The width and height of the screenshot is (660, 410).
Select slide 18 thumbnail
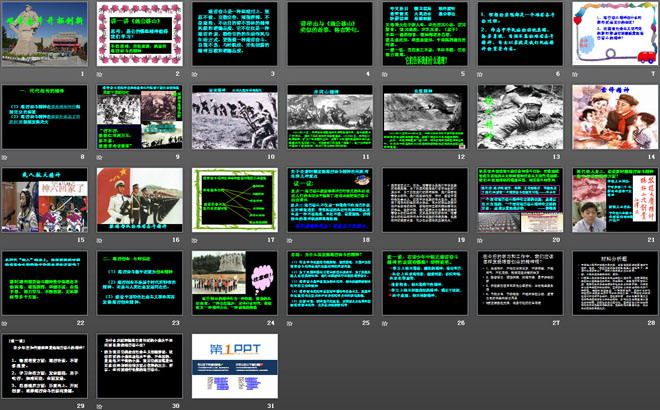(x=330, y=200)
